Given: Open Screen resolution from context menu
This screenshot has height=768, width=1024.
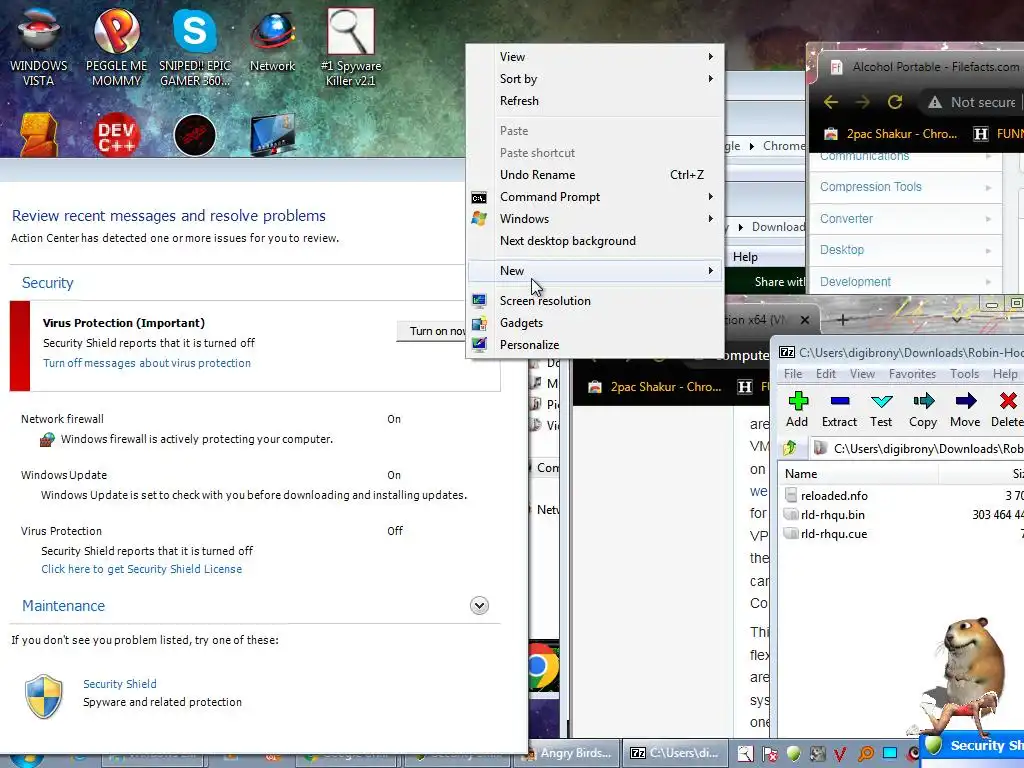Looking at the screenshot, I should tap(595, 300).
